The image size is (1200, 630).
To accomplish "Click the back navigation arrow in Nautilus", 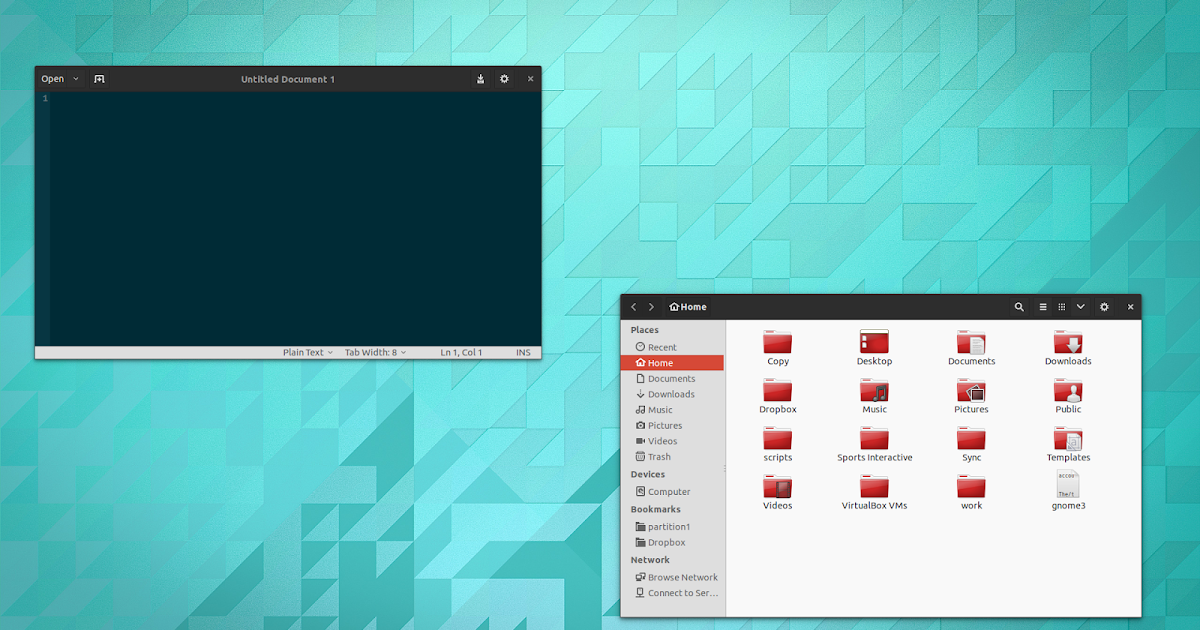I will click(633, 307).
